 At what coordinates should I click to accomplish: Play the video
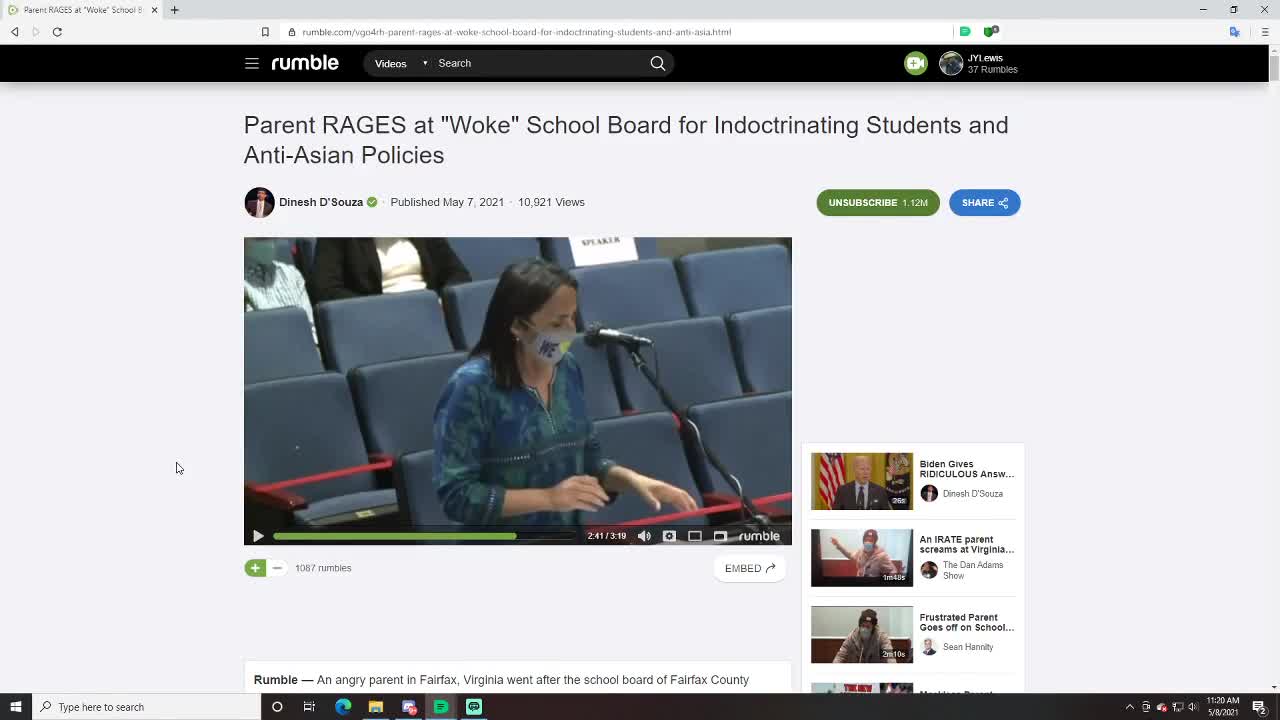[x=258, y=536]
